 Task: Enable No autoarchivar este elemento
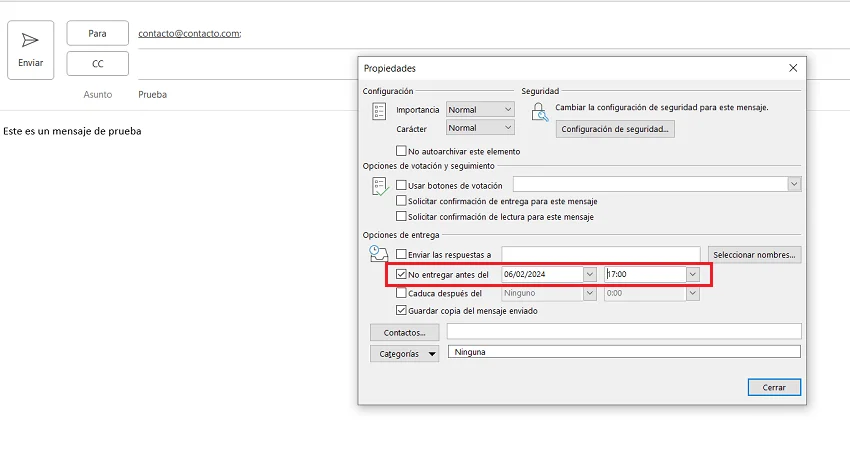pos(401,151)
